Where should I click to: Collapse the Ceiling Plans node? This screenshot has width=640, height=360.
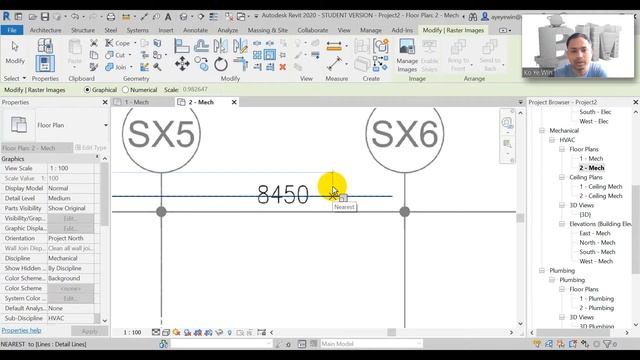click(x=562, y=177)
